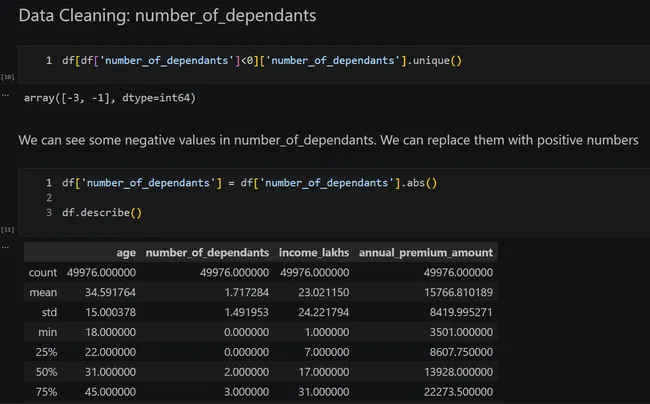Select execution count label [10]
Screen dimensions: 650x404
(7, 77)
